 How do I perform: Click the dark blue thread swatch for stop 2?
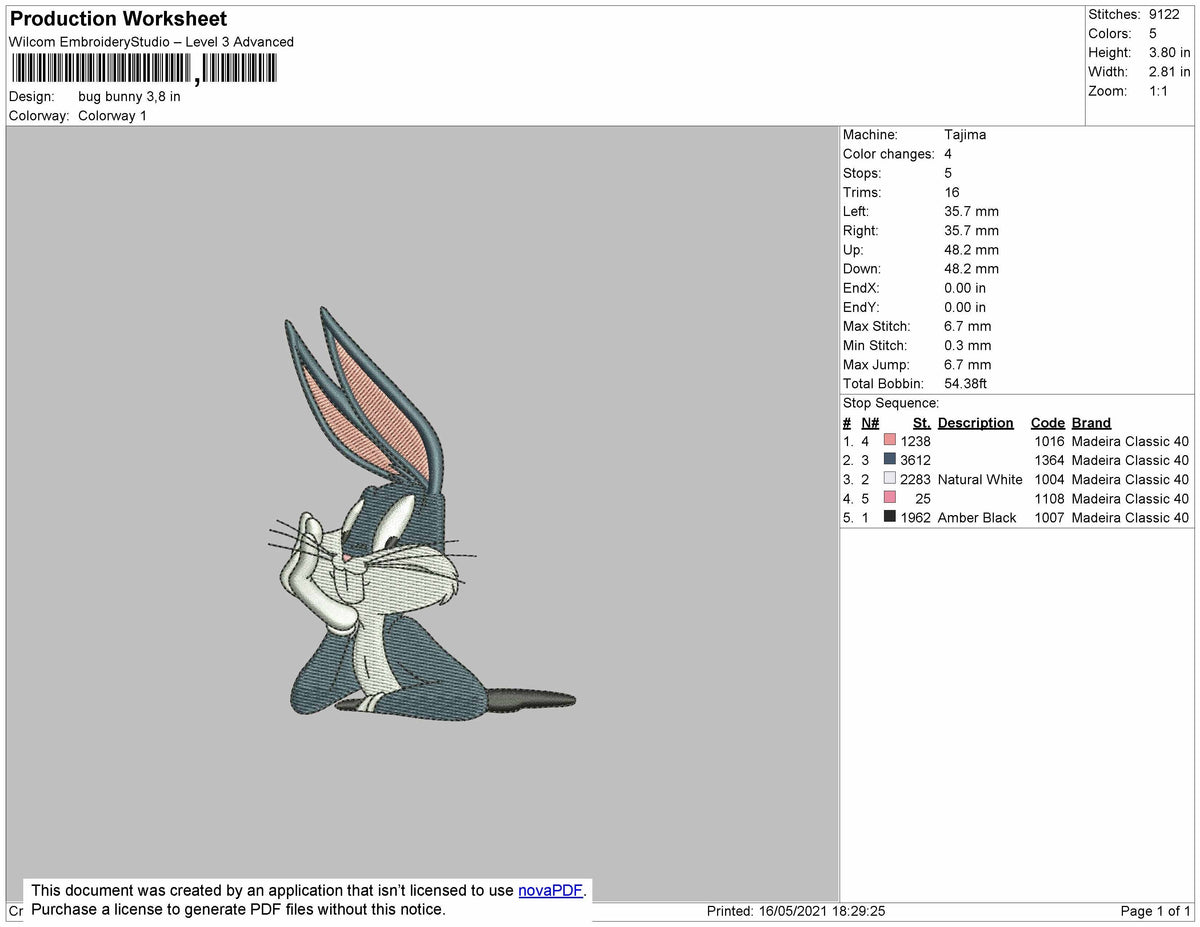[888, 460]
